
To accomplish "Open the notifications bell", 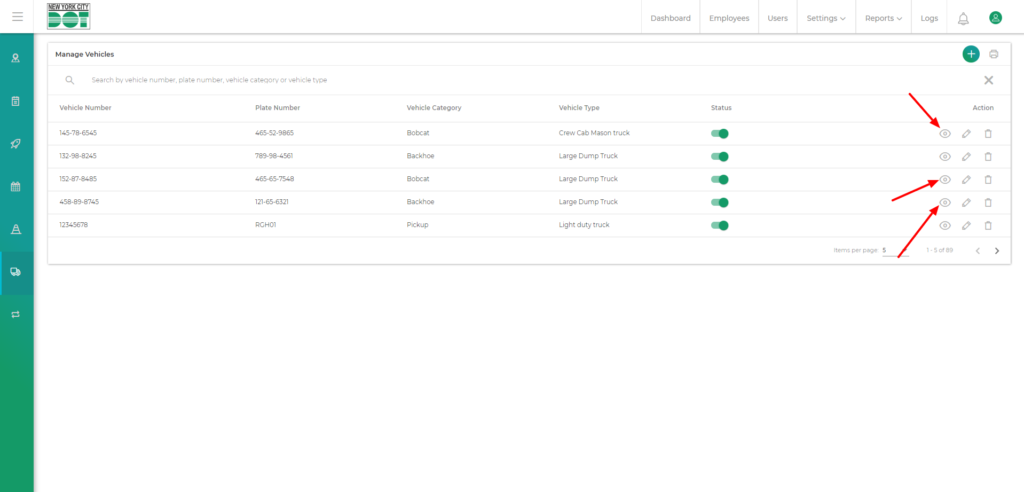I will 963,18.
